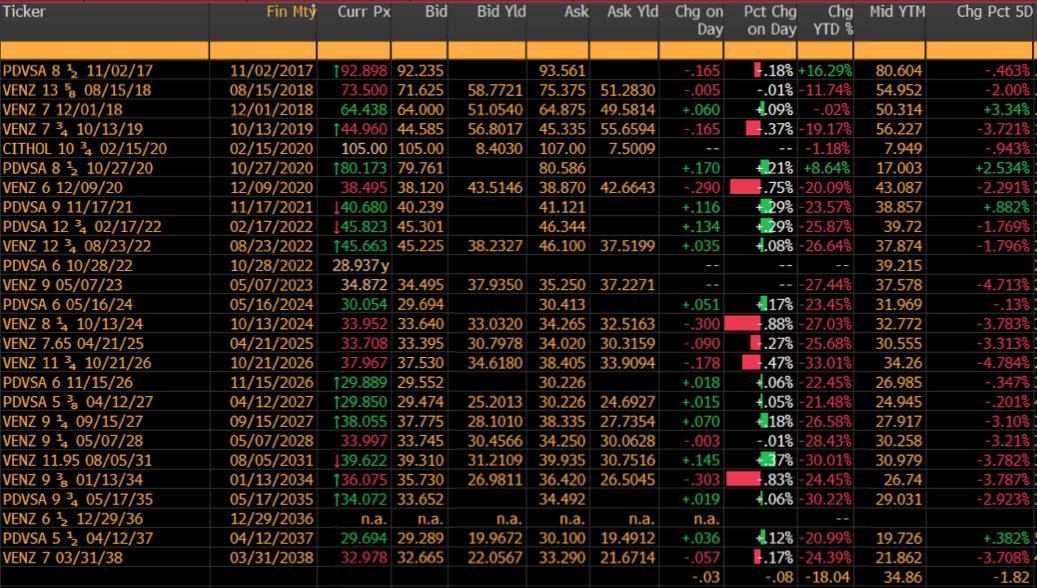Sort by the Chg Pct 5D header
The height and width of the screenshot is (588, 1037).
[x=993, y=12]
